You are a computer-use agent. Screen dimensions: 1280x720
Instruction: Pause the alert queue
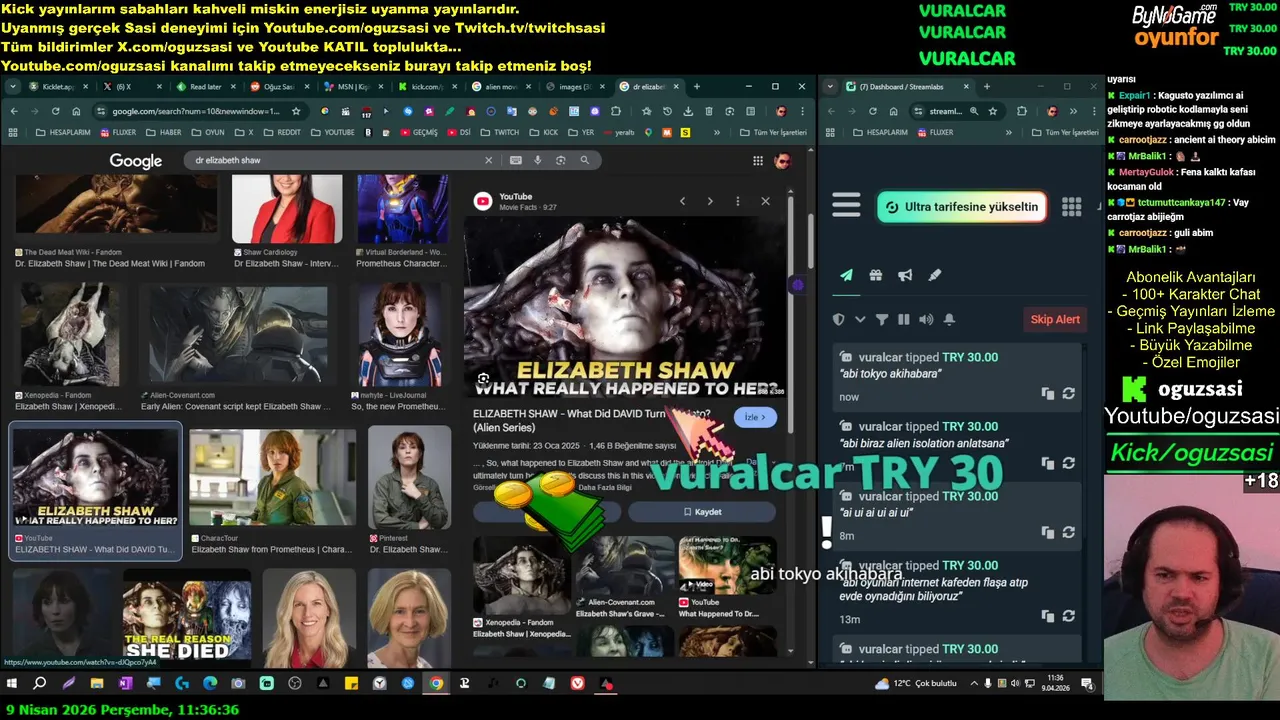click(904, 319)
